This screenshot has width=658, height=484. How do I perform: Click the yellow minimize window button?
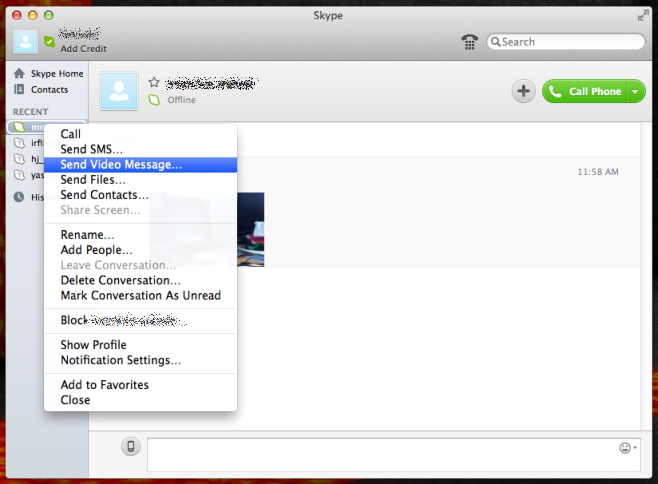tap(33, 16)
